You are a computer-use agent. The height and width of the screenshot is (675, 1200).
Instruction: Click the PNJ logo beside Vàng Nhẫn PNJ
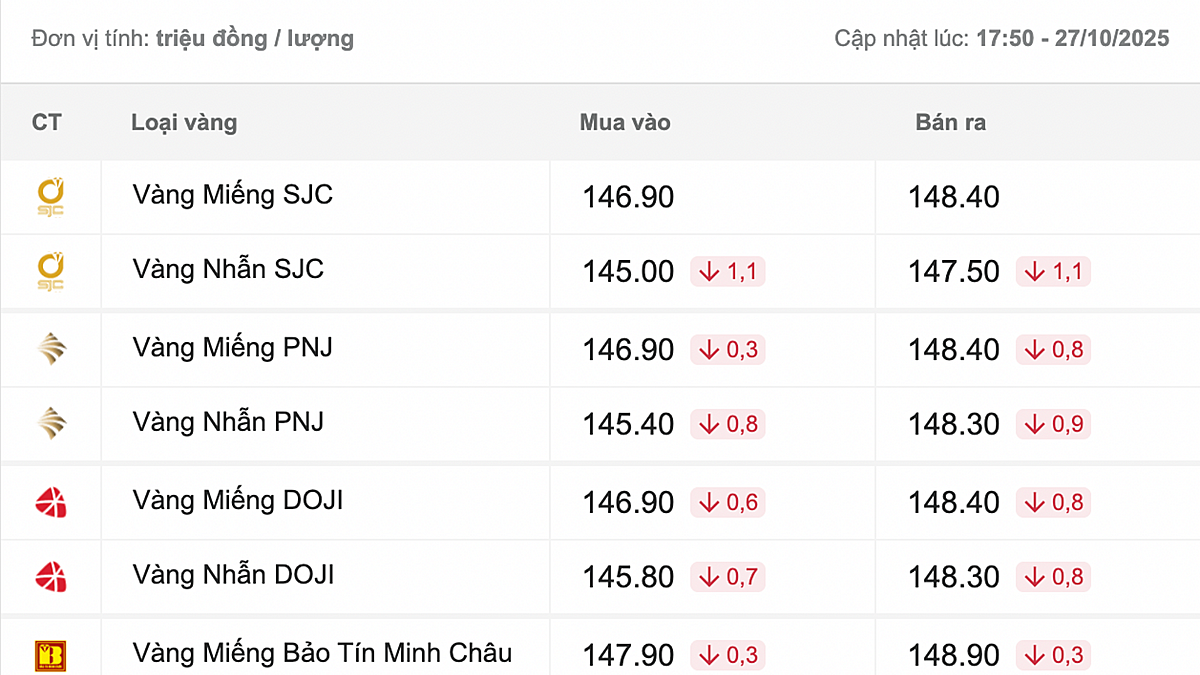(x=51, y=423)
